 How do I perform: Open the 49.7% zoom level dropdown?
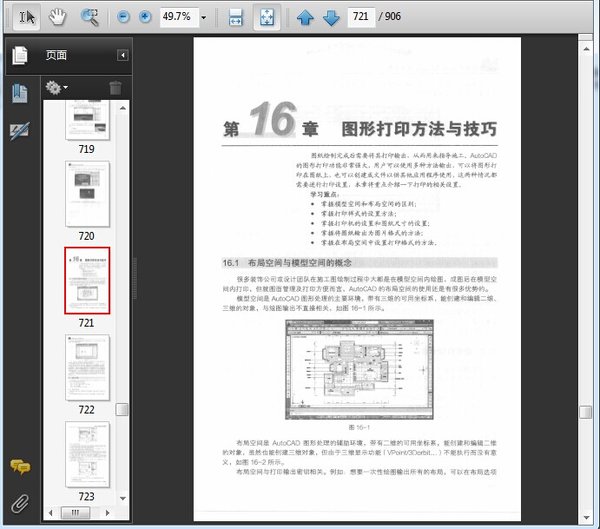point(204,18)
